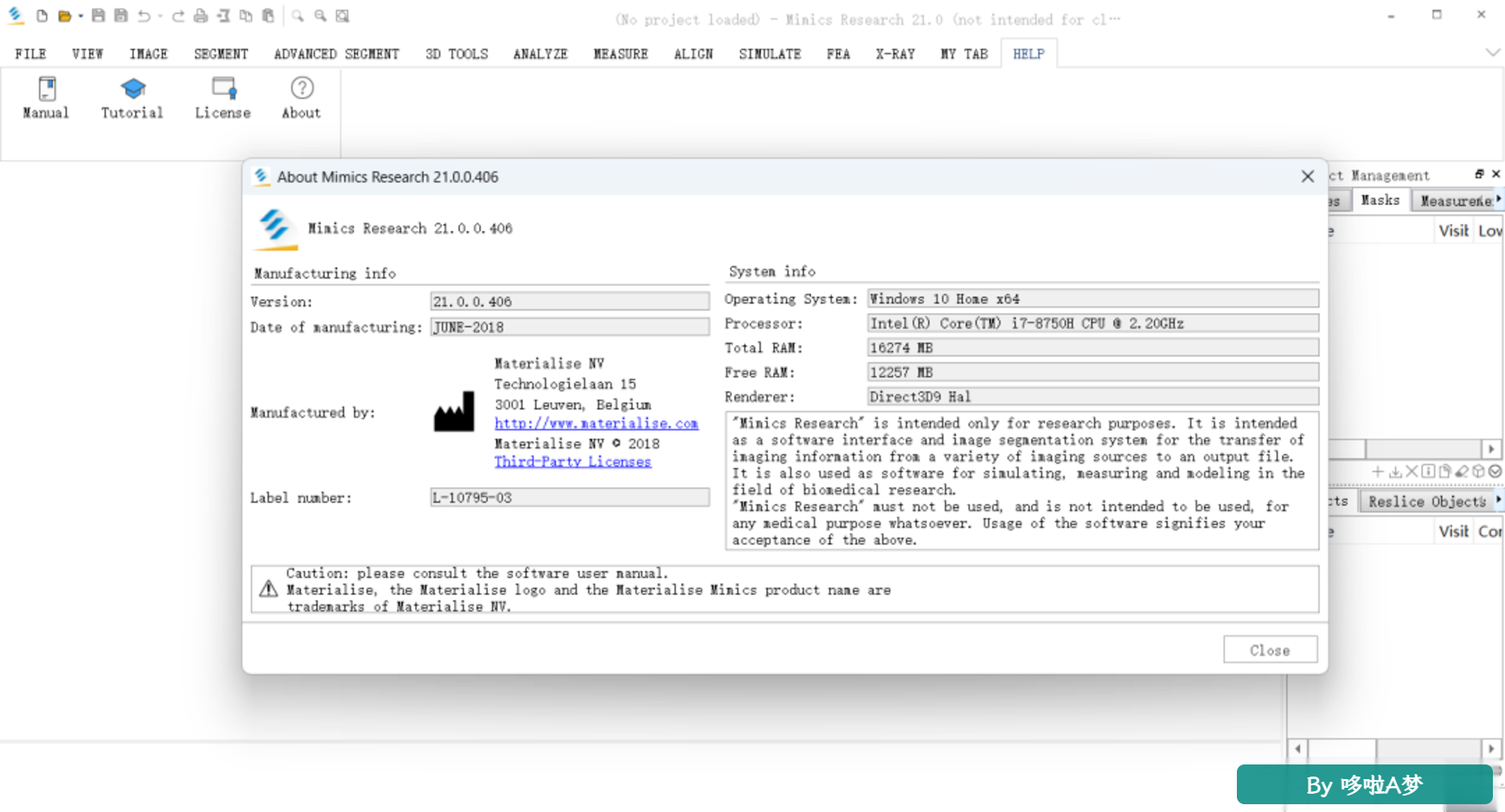Image resolution: width=1505 pixels, height=812 pixels.
Task: Click the New mask plus icon
Action: [x=1378, y=471]
